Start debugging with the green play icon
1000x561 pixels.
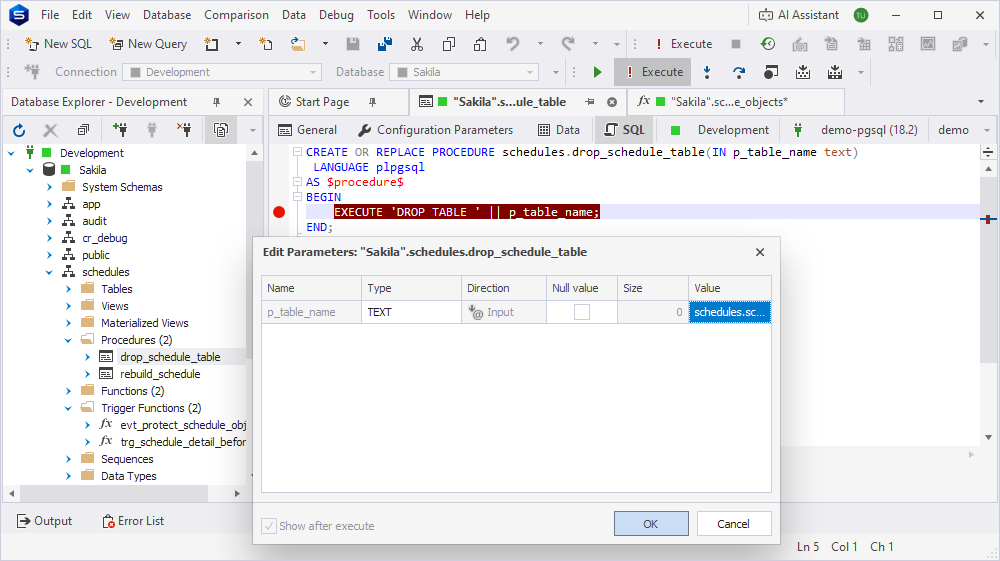pyautogui.click(x=598, y=72)
